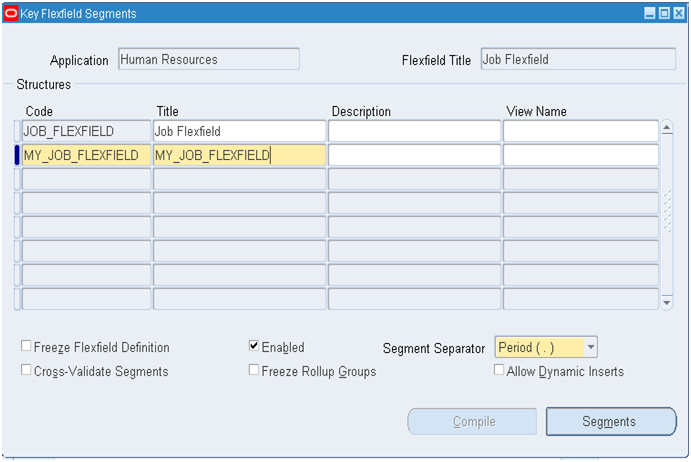Open the Segment Separator dropdown
Screen dimensions: 691x462
pyautogui.click(x=591, y=348)
